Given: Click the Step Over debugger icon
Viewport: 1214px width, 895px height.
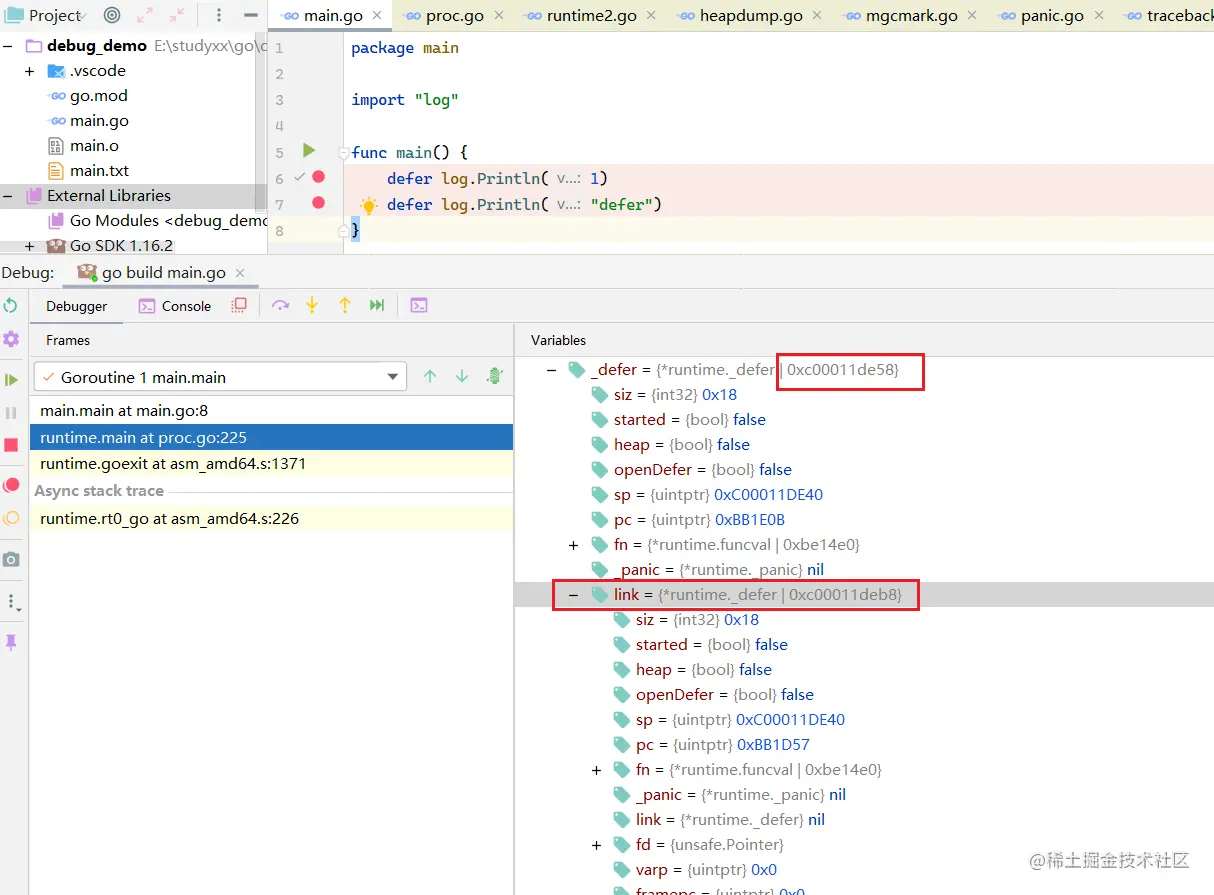Looking at the screenshot, I should point(280,306).
